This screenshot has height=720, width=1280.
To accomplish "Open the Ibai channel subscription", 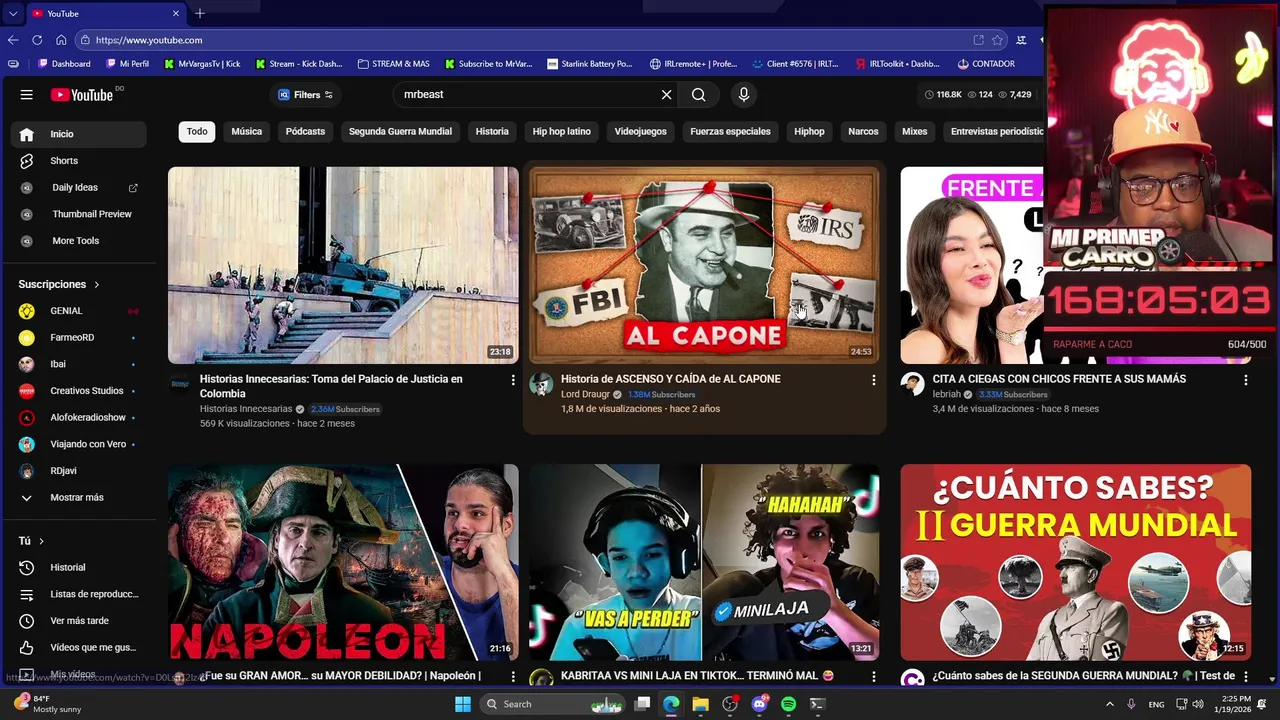I will click(78, 364).
